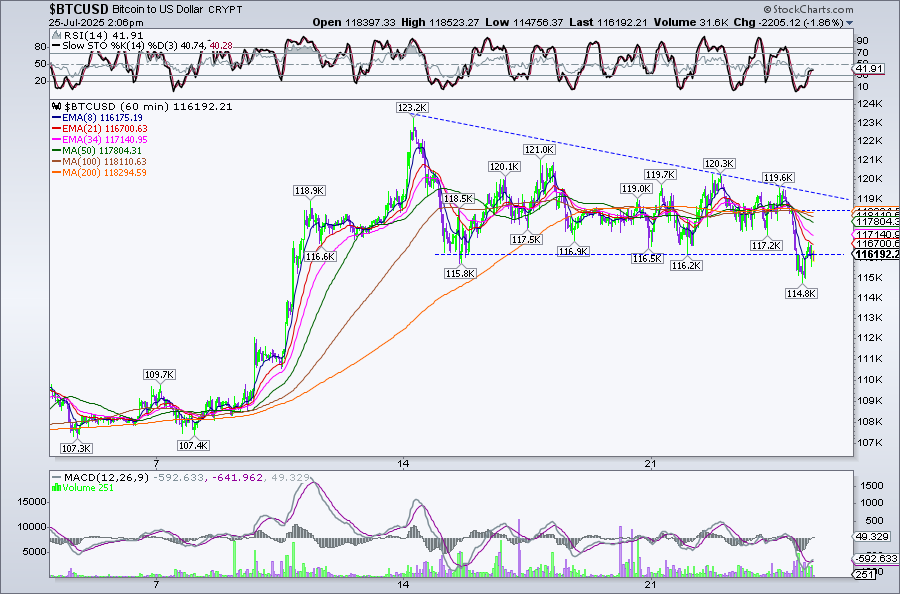Click the Volume 31.6K header value
Image resolution: width=900 pixels, height=594 pixels.
691,23
